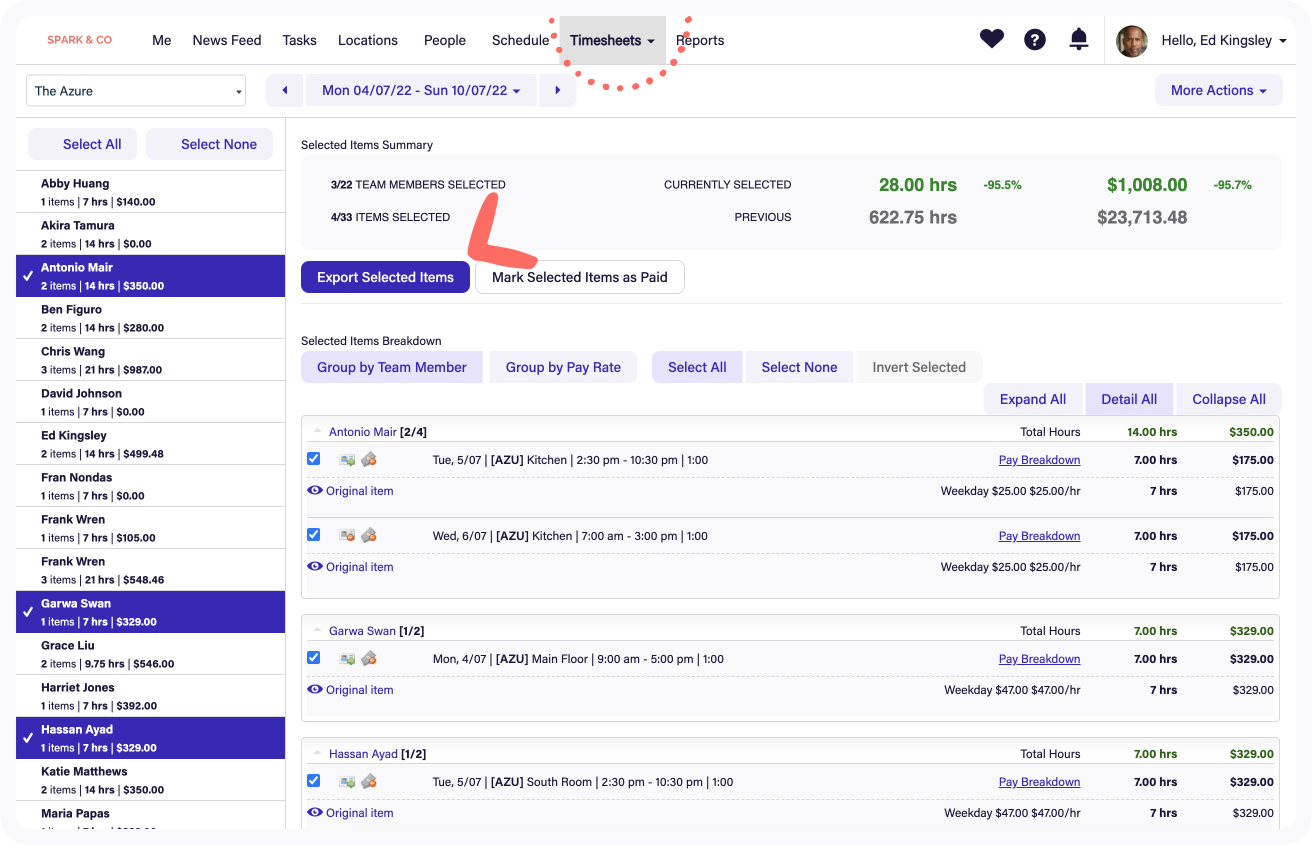The height and width of the screenshot is (845, 1312).
Task: Open Reports in navigation
Action: (x=700, y=41)
